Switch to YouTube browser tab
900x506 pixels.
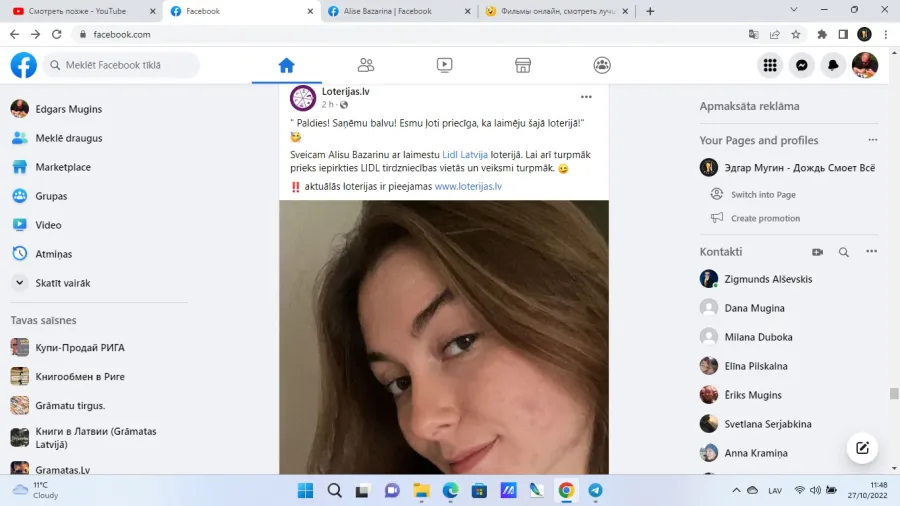pos(78,11)
